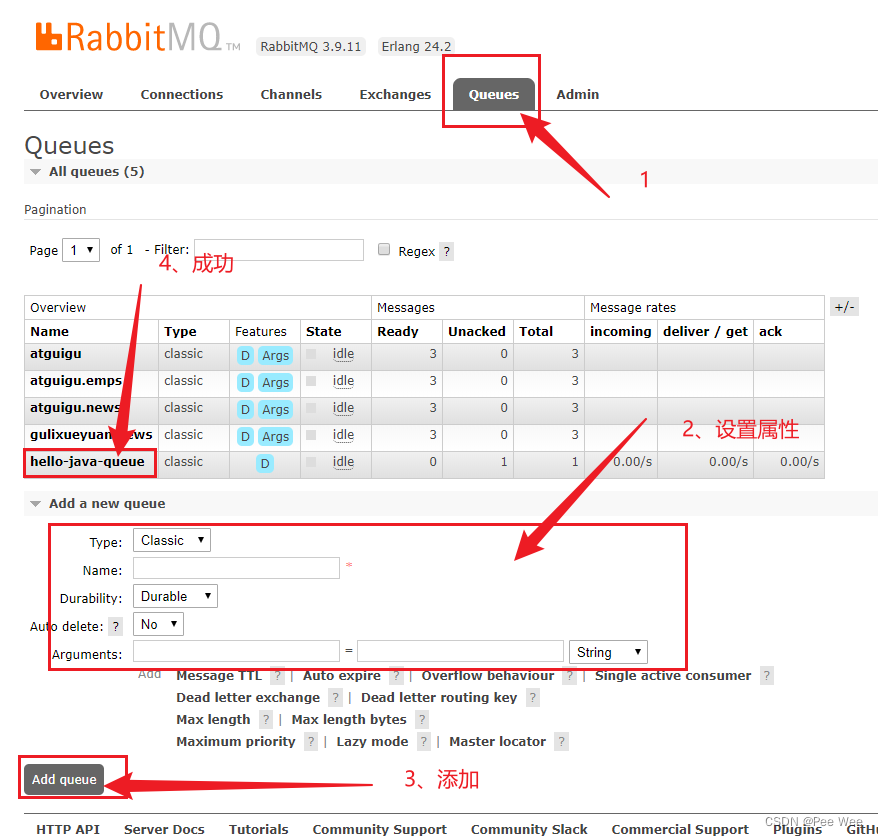Open the Page number dropdown
The width and height of the screenshot is (878, 836).
click(80, 249)
